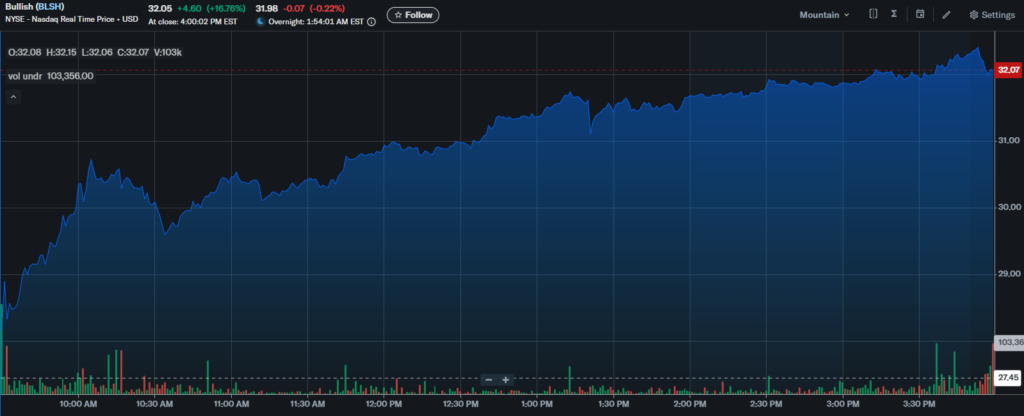Click the 103.36 volume label on axis

tap(1009, 343)
